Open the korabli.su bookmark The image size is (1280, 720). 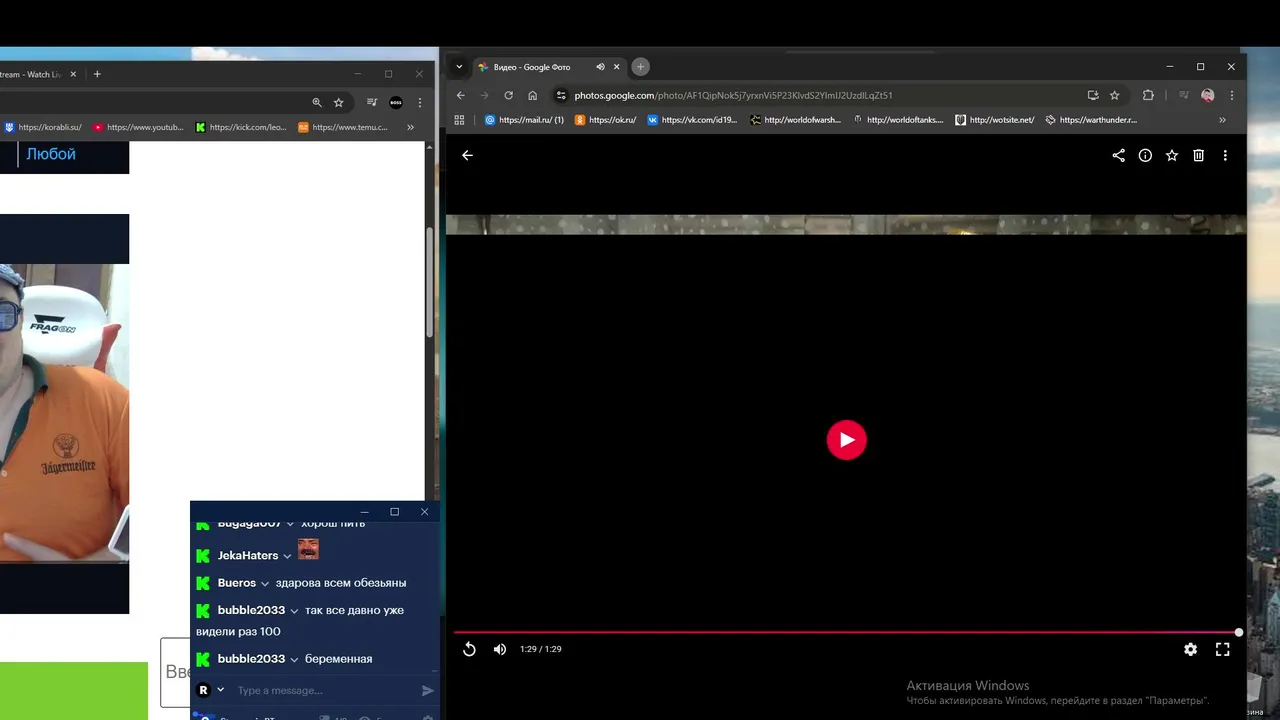[x=43, y=127]
